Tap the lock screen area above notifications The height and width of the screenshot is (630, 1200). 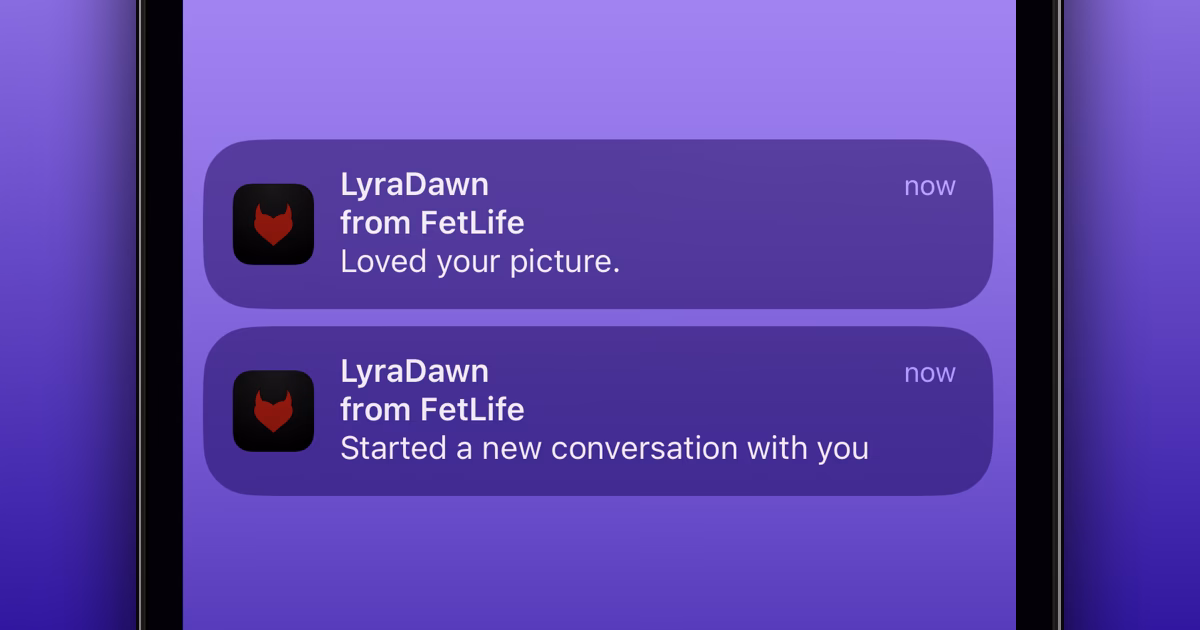pos(600,70)
